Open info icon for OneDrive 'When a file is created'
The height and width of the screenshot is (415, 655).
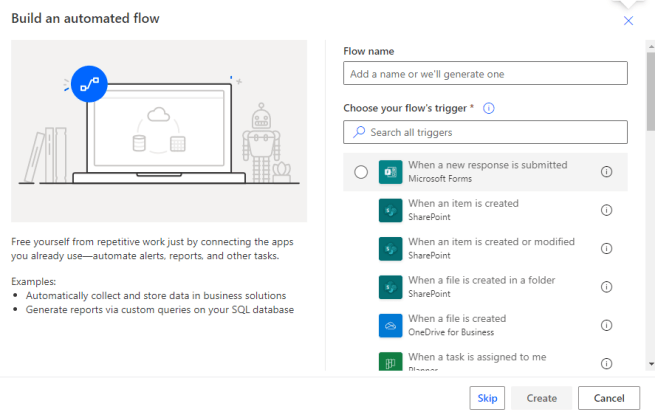point(606,325)
